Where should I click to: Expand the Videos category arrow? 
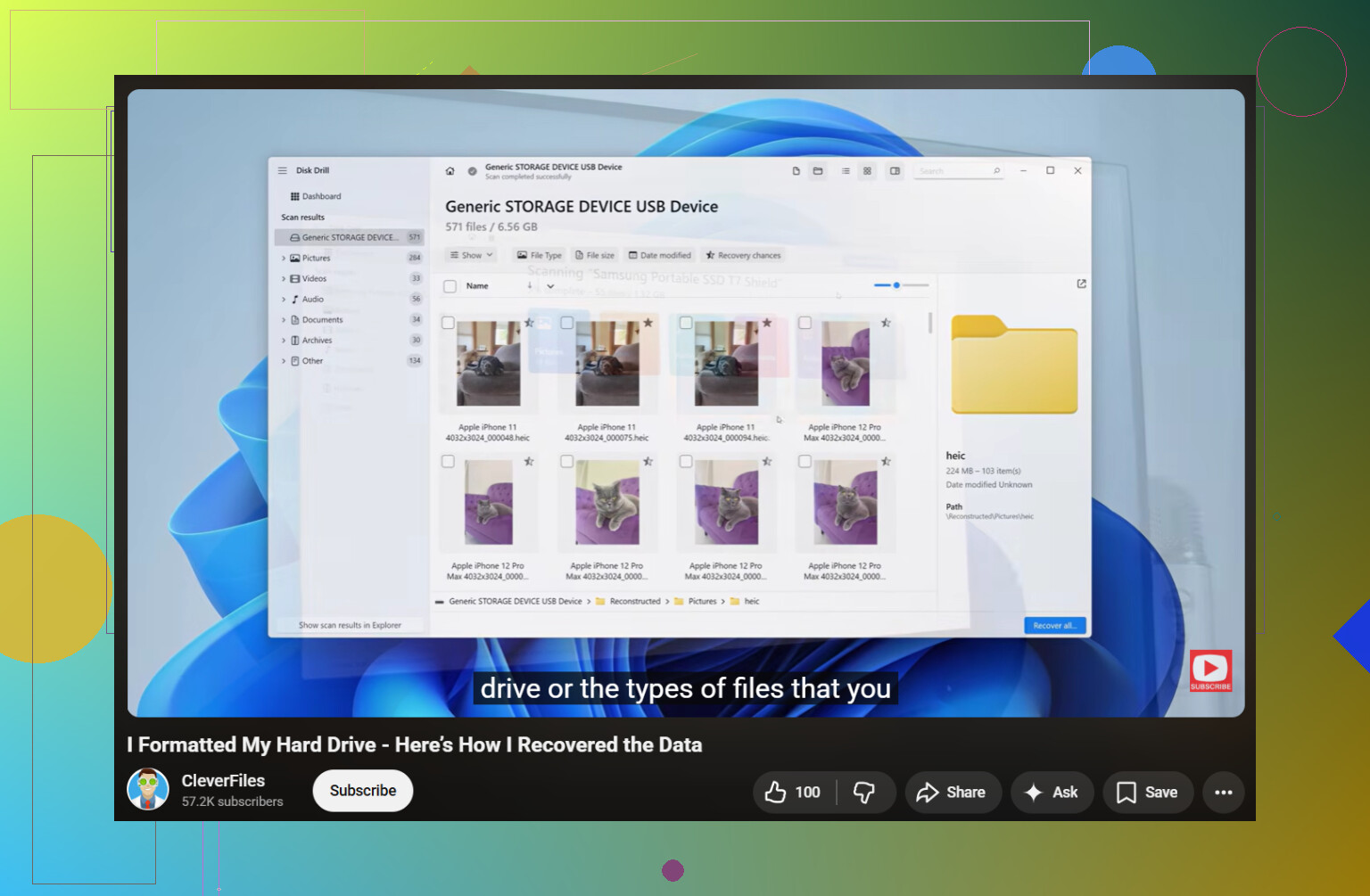284,279
